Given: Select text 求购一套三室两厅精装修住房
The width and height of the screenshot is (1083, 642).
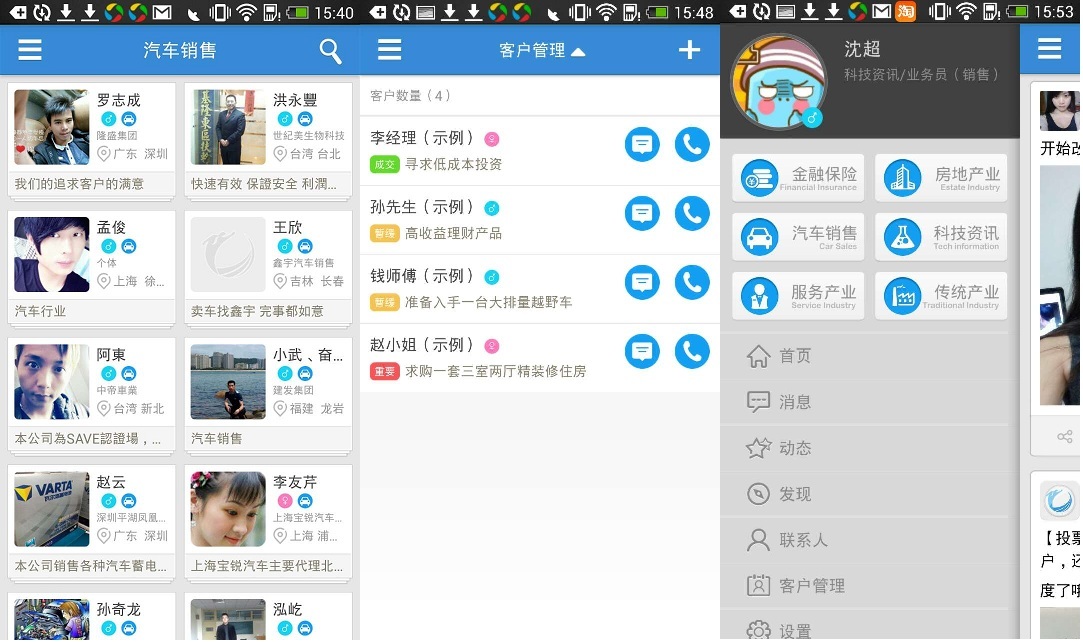Looking at the screenshot, I should point(495,371).
